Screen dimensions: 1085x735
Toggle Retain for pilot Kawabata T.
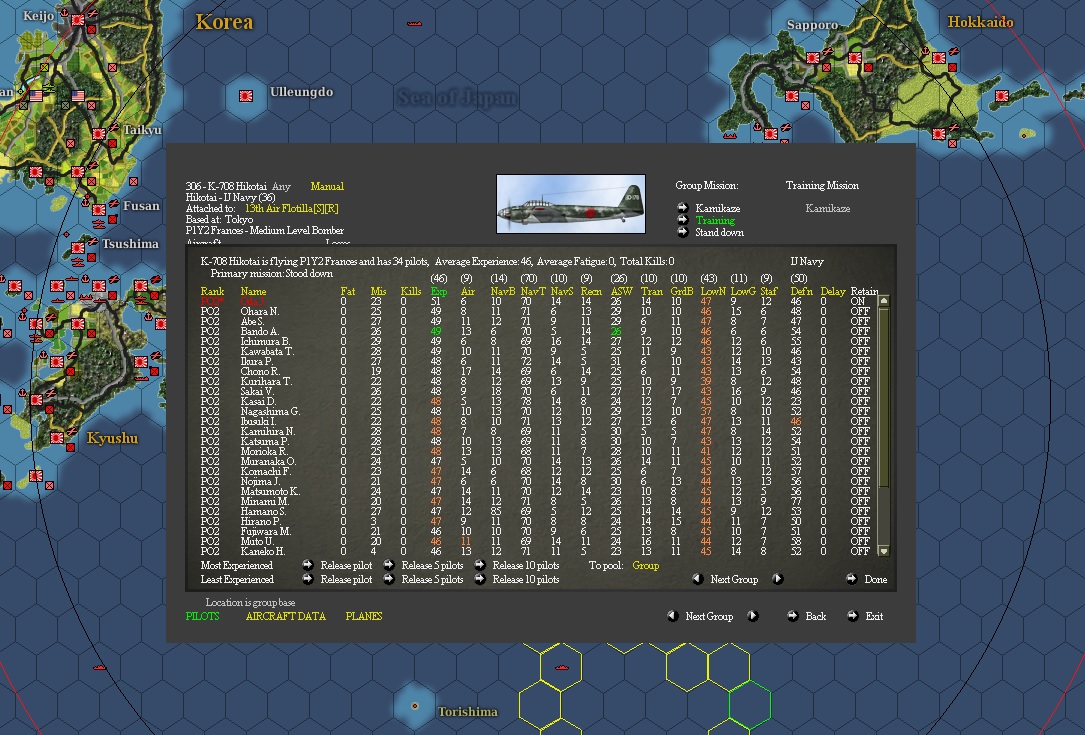[x=859, y=351]
